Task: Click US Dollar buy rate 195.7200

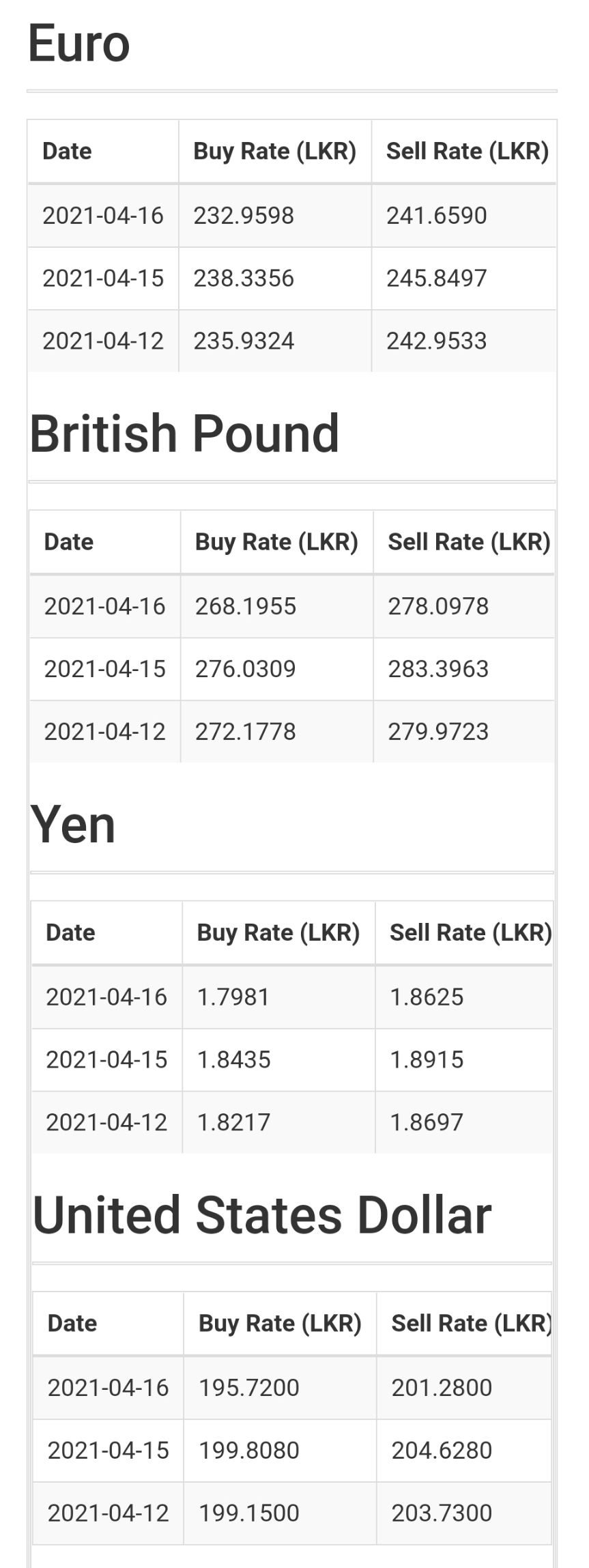Action: click(x=249, y=1388)
